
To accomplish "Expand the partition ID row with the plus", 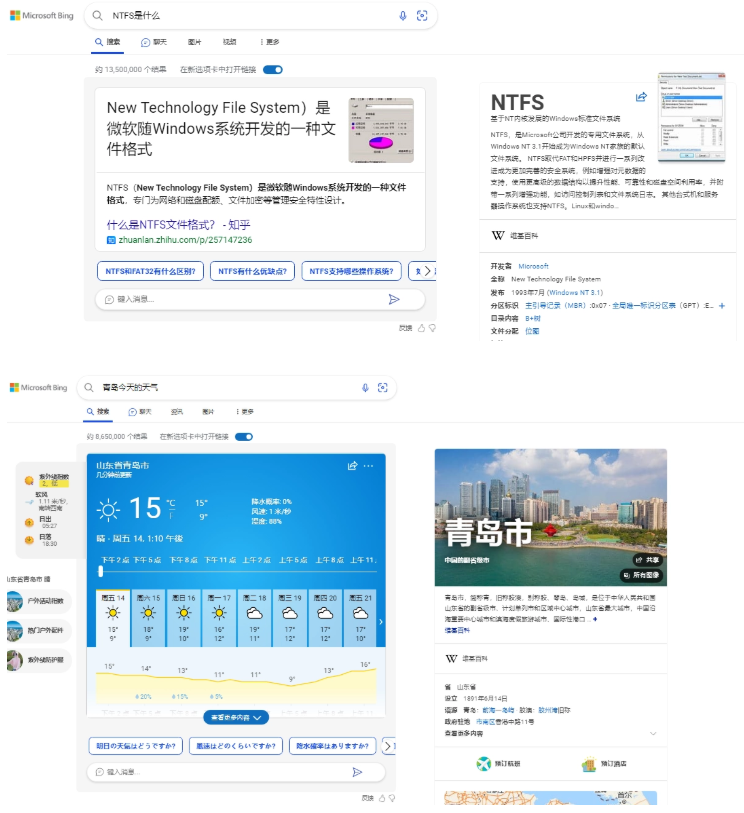I will point(722,305).
